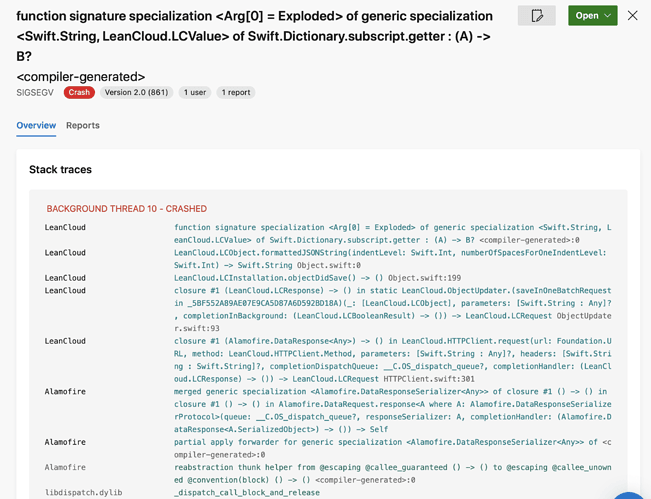Click BACKGROUND THREAD 10 - CRASHED header
The image size is (651, 499).
pyautogui.click(x=127, y=209)
